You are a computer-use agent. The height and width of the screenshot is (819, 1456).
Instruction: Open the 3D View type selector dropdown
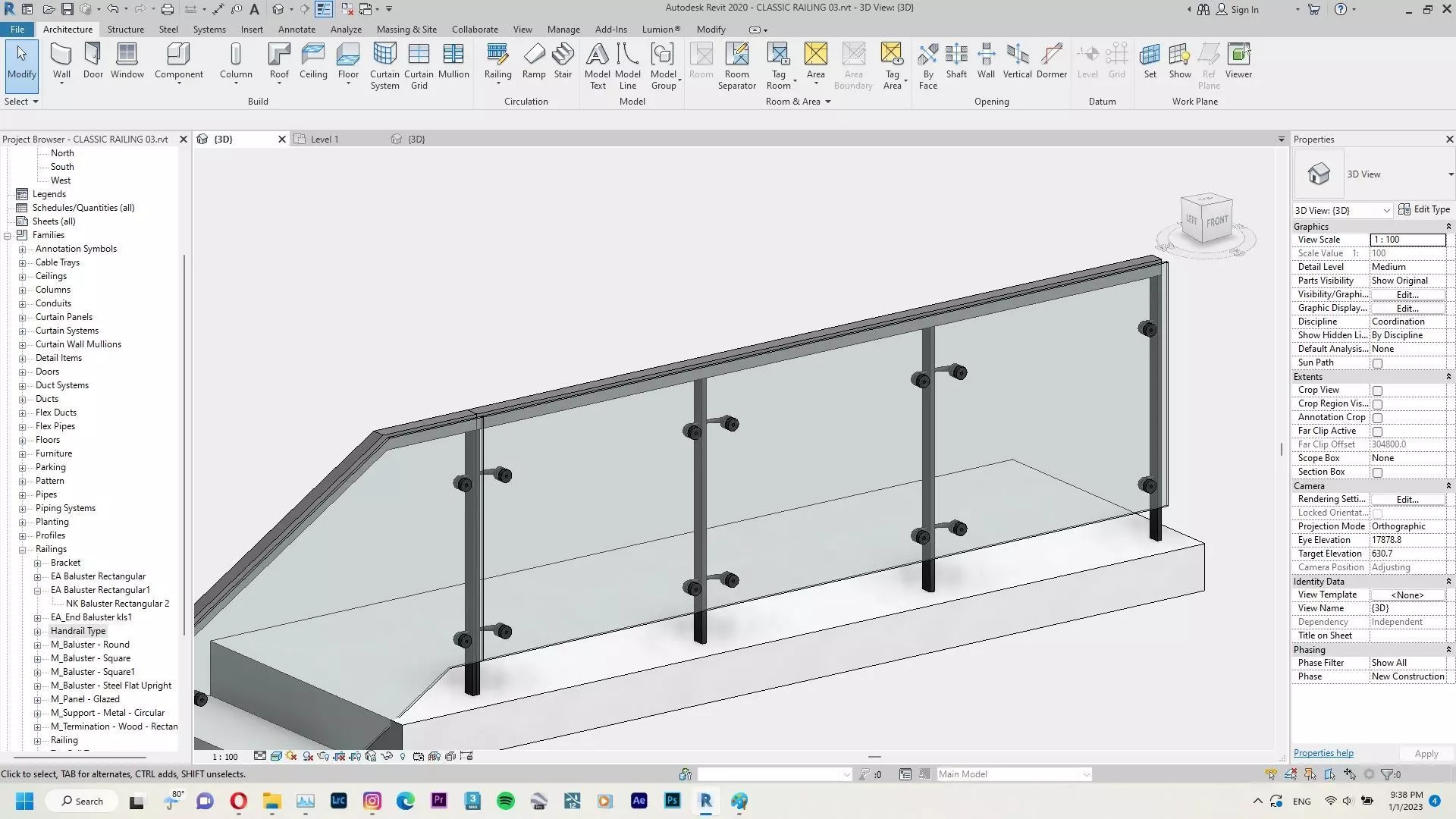pyautogui.click(x=1449, y=174)
